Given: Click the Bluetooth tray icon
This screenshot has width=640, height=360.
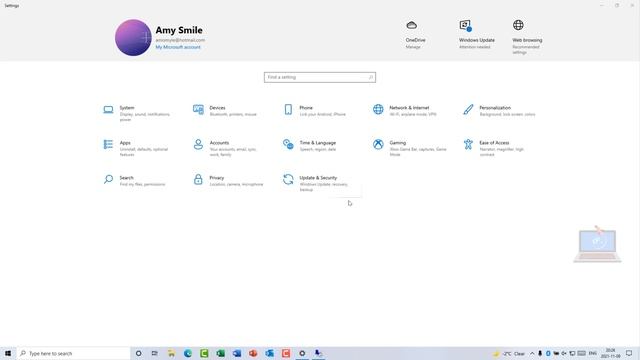Looking at the screenshot, I should [x=548, y=353].
